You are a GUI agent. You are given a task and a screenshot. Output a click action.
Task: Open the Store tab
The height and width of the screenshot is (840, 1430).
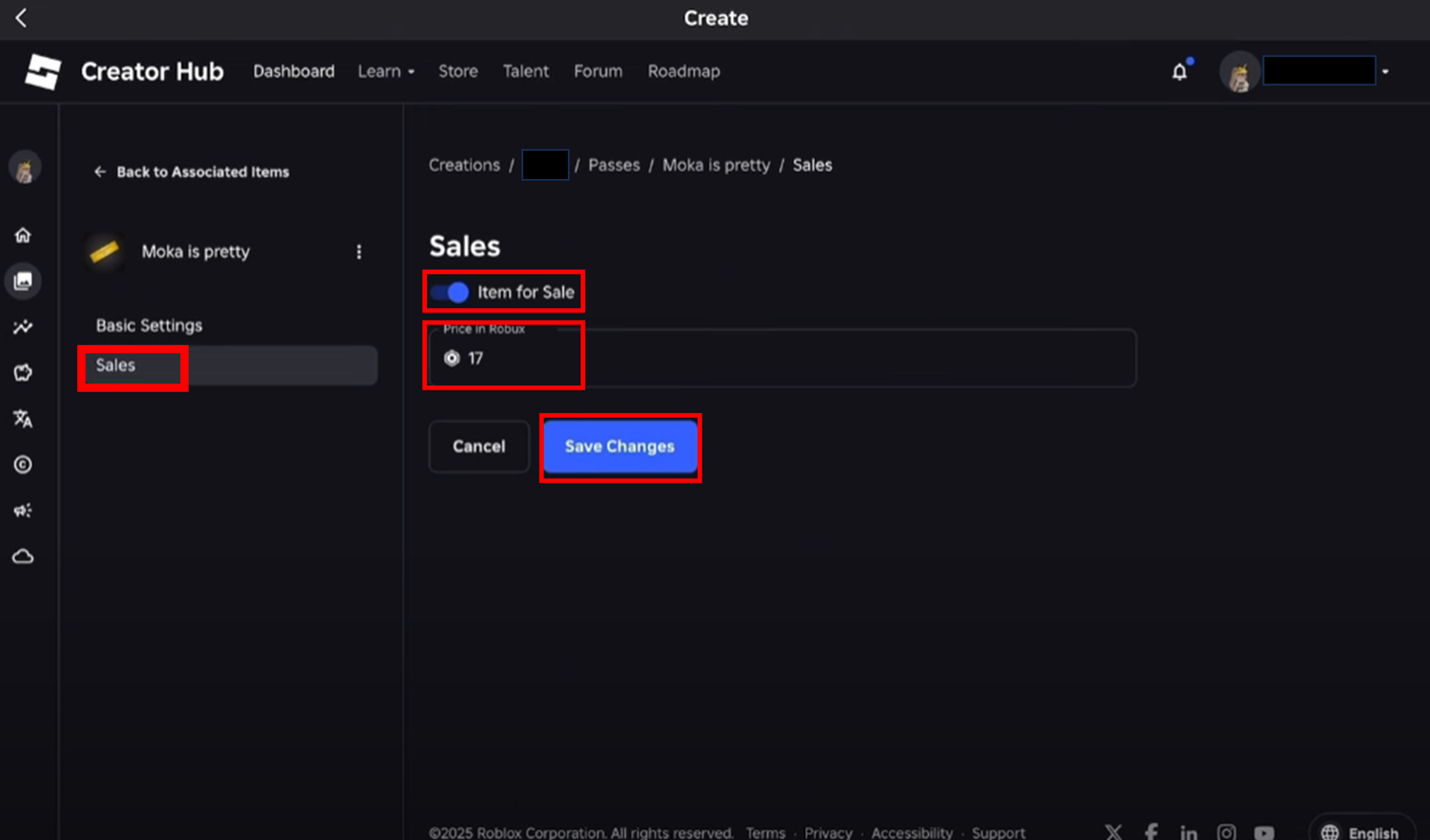(x=458, y=71)
